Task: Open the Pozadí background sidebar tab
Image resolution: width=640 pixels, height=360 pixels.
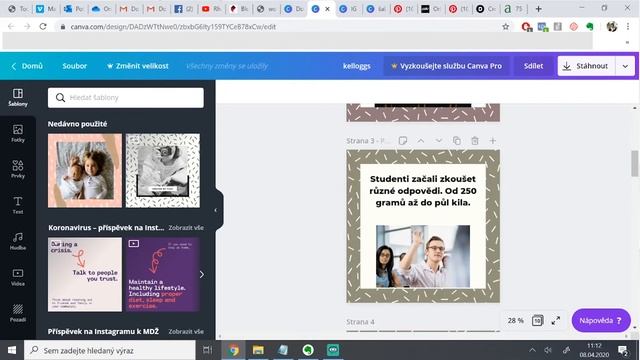Action: coord(18,313)
